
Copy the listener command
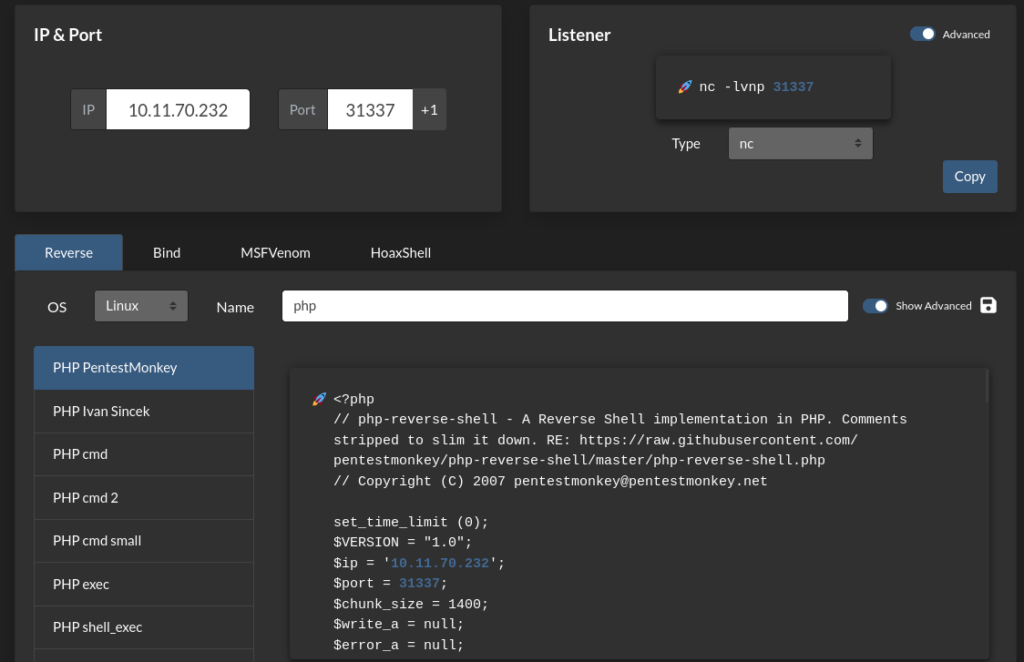970,176
